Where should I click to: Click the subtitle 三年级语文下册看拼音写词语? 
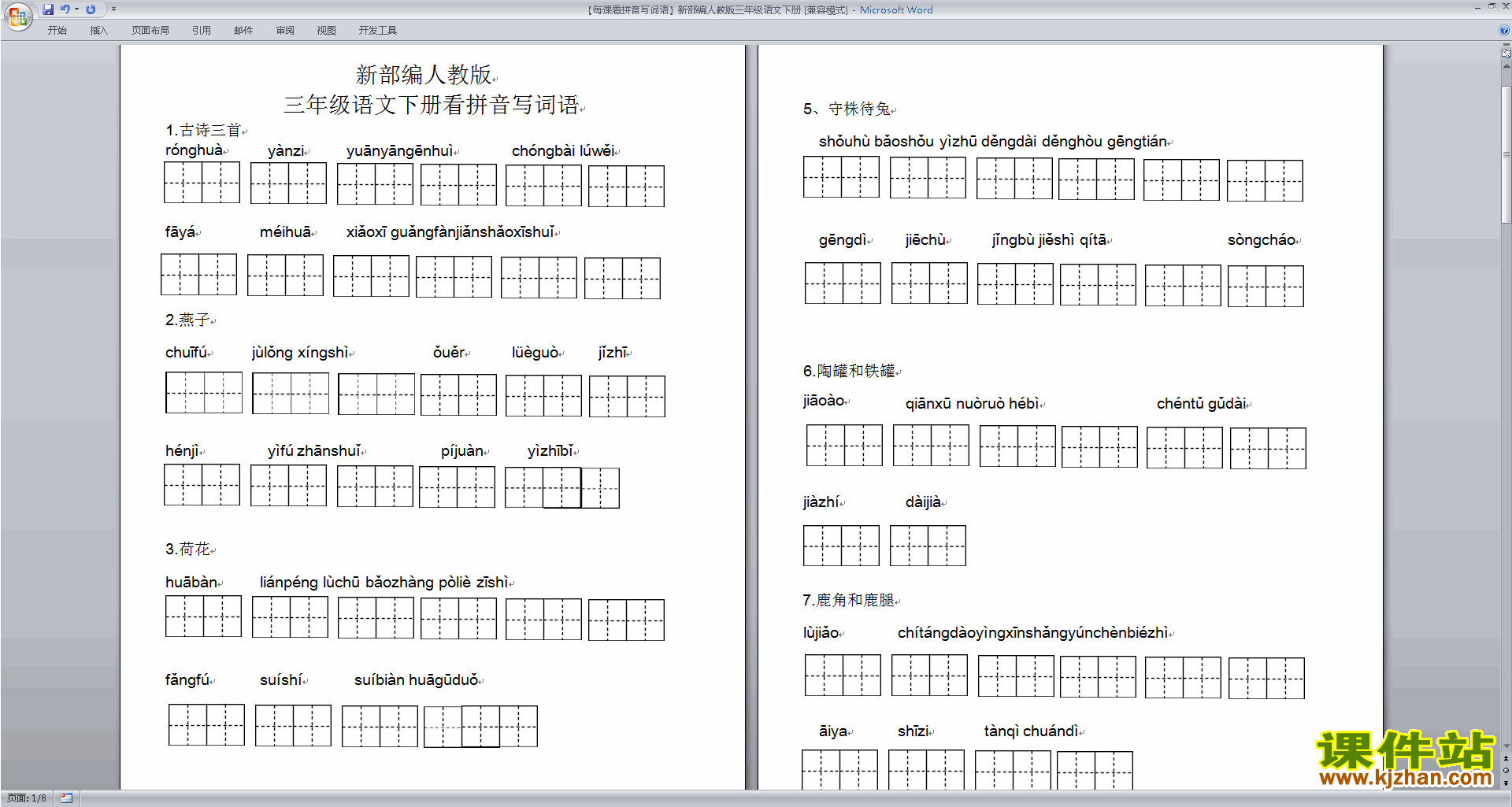(x=432, y=105)
